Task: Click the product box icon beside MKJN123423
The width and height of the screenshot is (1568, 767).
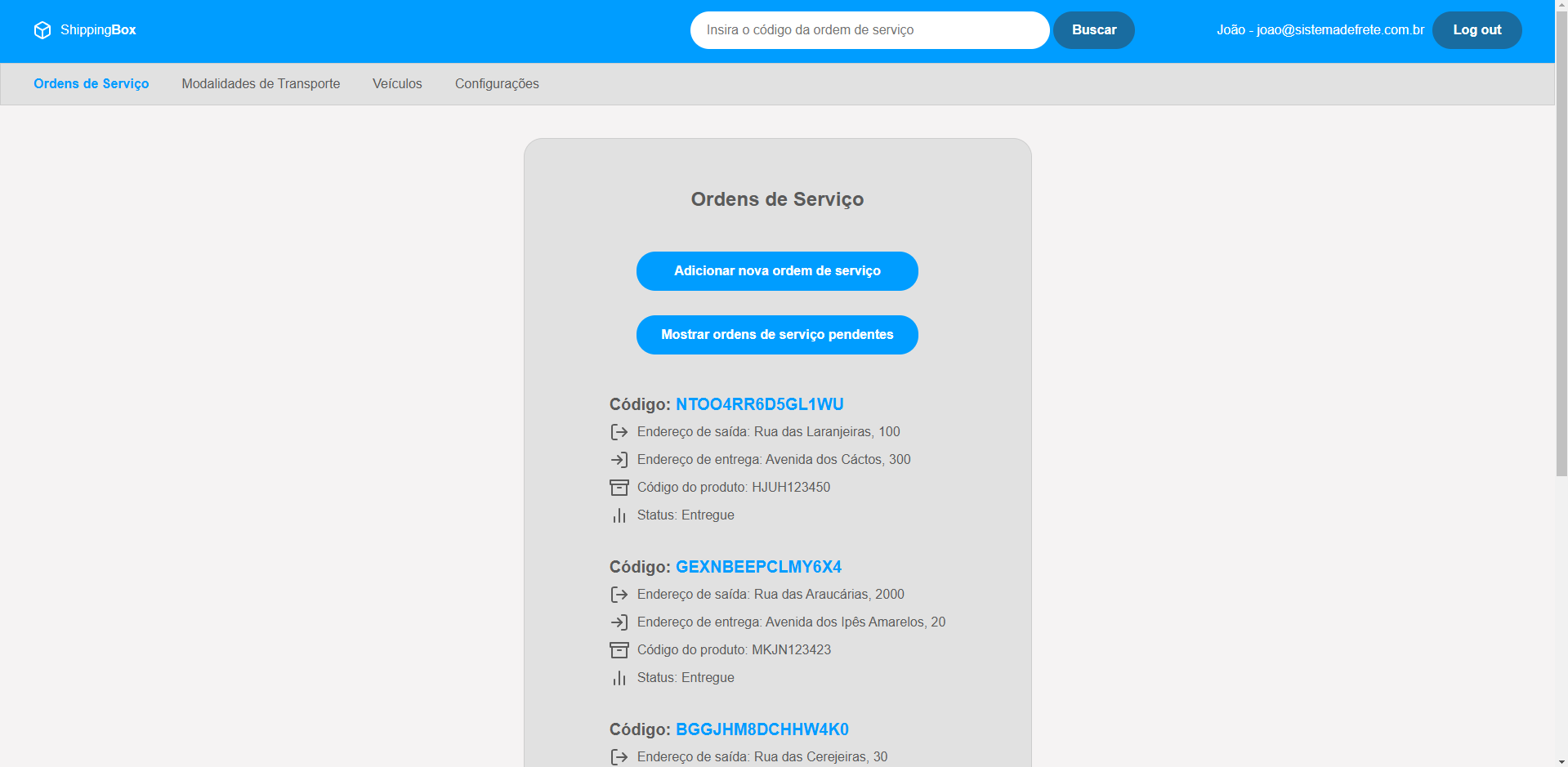Action: (x=619, y=649)
